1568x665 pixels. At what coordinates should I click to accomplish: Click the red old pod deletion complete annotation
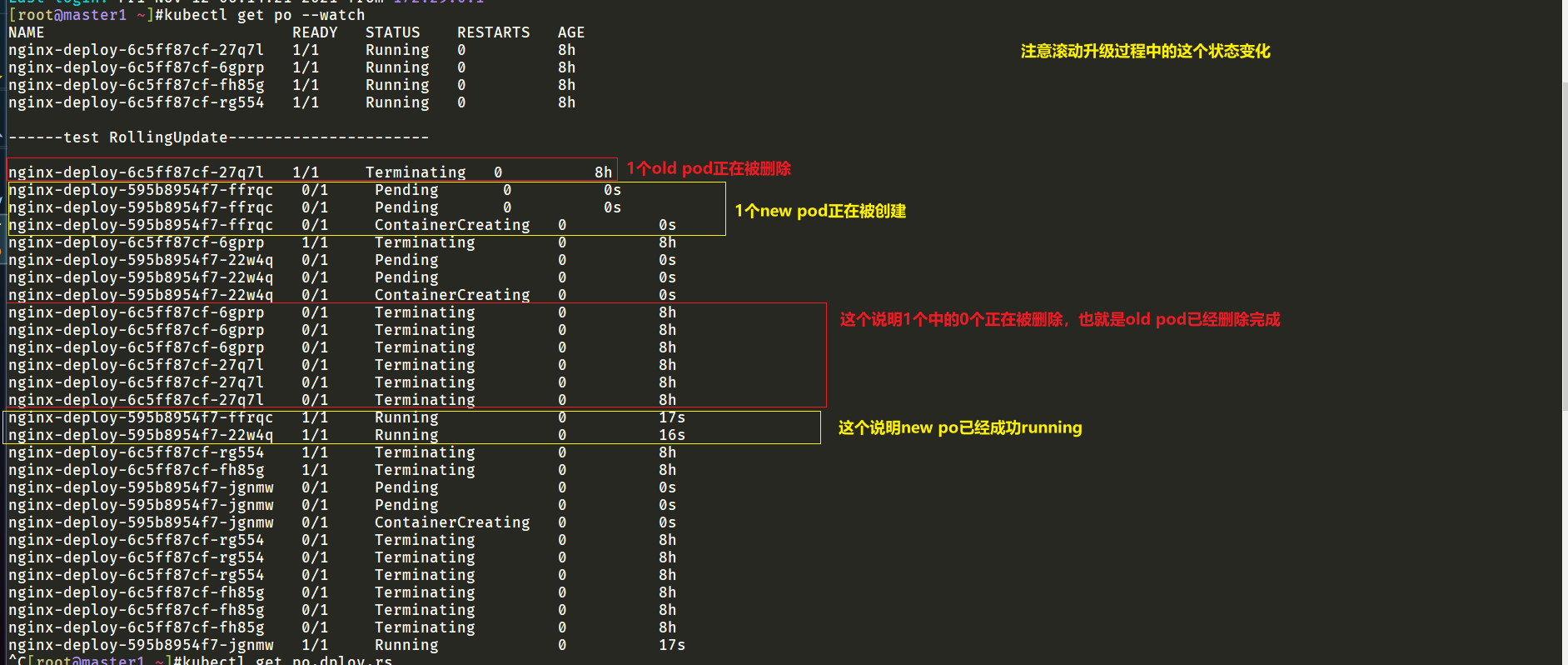pos(1060,319)
